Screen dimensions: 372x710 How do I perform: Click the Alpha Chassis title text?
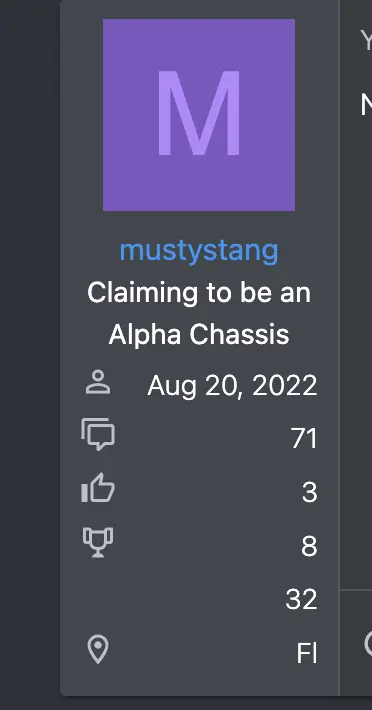point(199,335)
